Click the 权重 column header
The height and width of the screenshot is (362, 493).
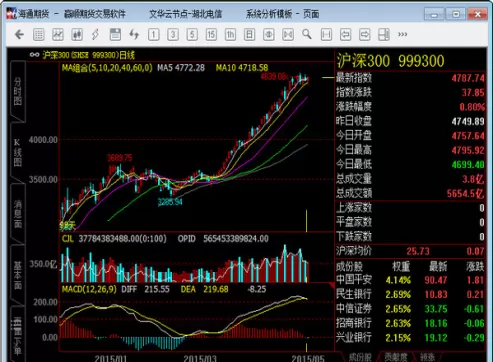[x=401, y=266]
